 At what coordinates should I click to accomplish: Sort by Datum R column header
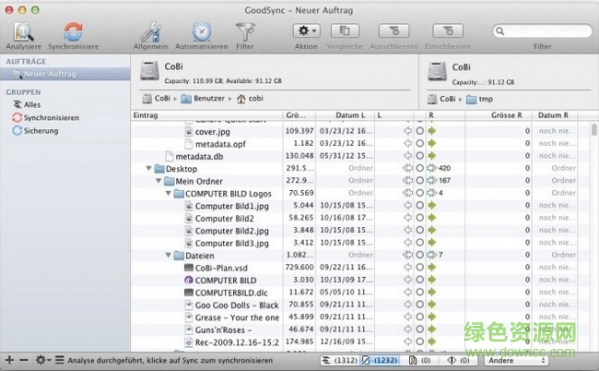click(554, 115)
